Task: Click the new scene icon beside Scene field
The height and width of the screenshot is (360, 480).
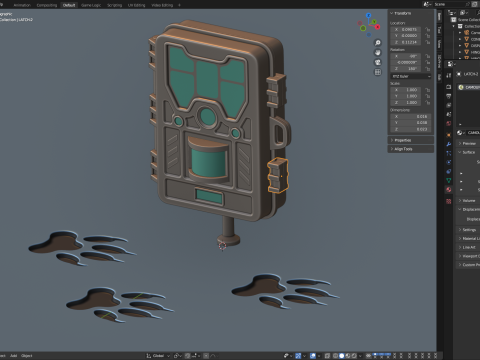Action: point(475,4)
